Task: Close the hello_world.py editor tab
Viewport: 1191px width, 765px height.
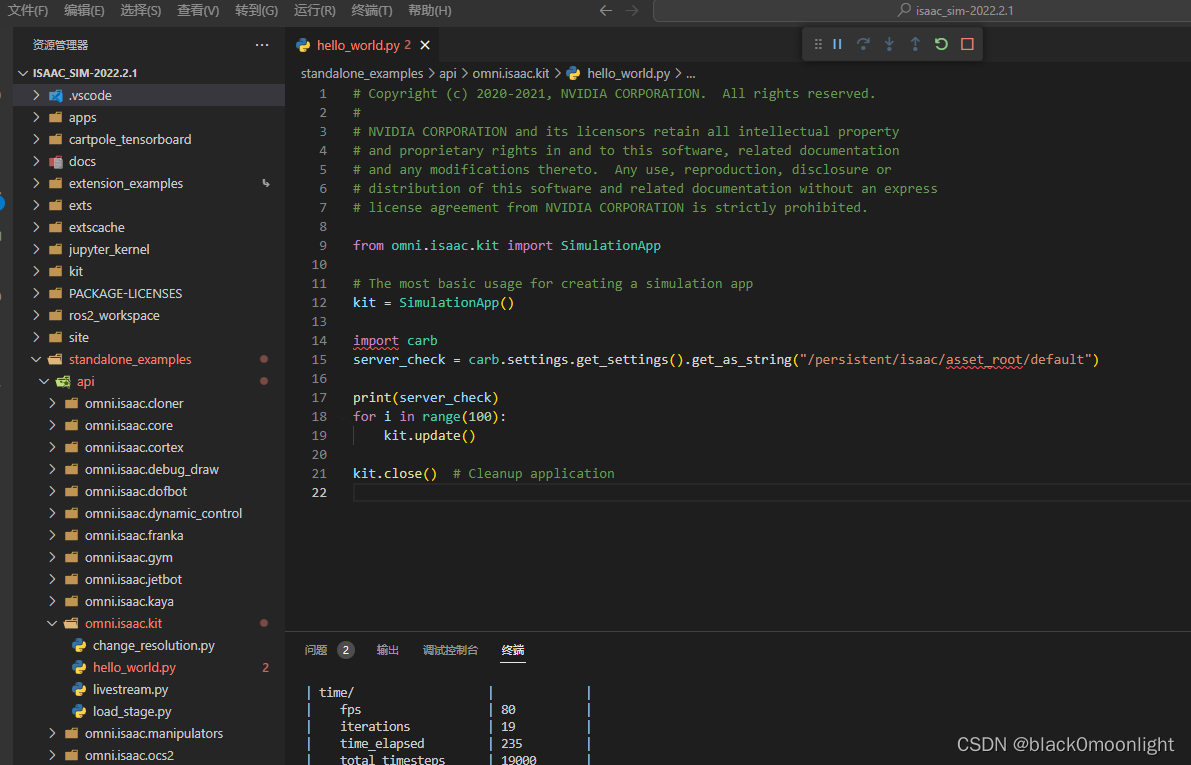Action: pos(425,45)
